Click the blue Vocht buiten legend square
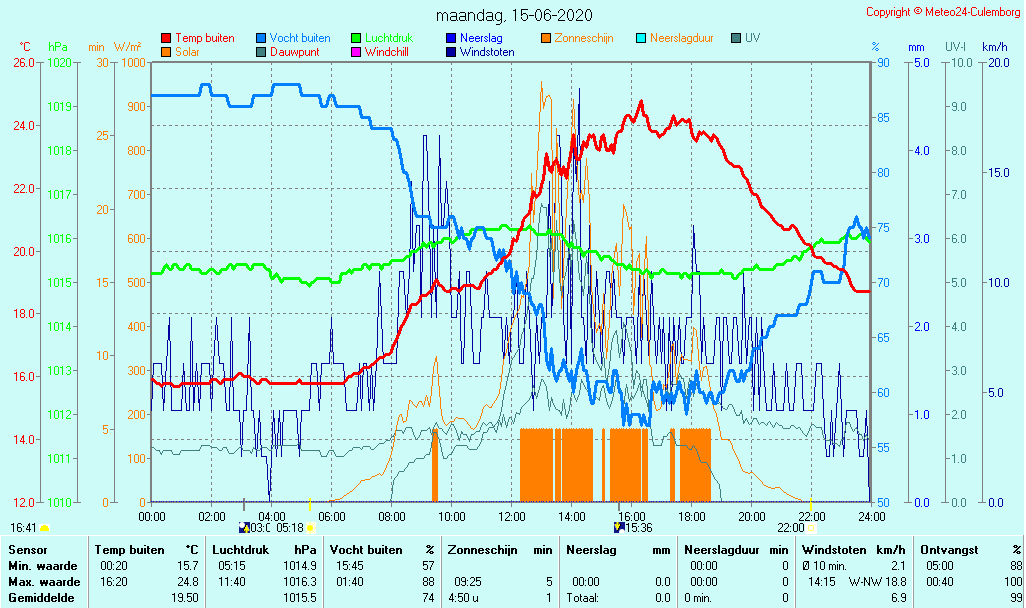1026x608 pixels. pos(261,38)
